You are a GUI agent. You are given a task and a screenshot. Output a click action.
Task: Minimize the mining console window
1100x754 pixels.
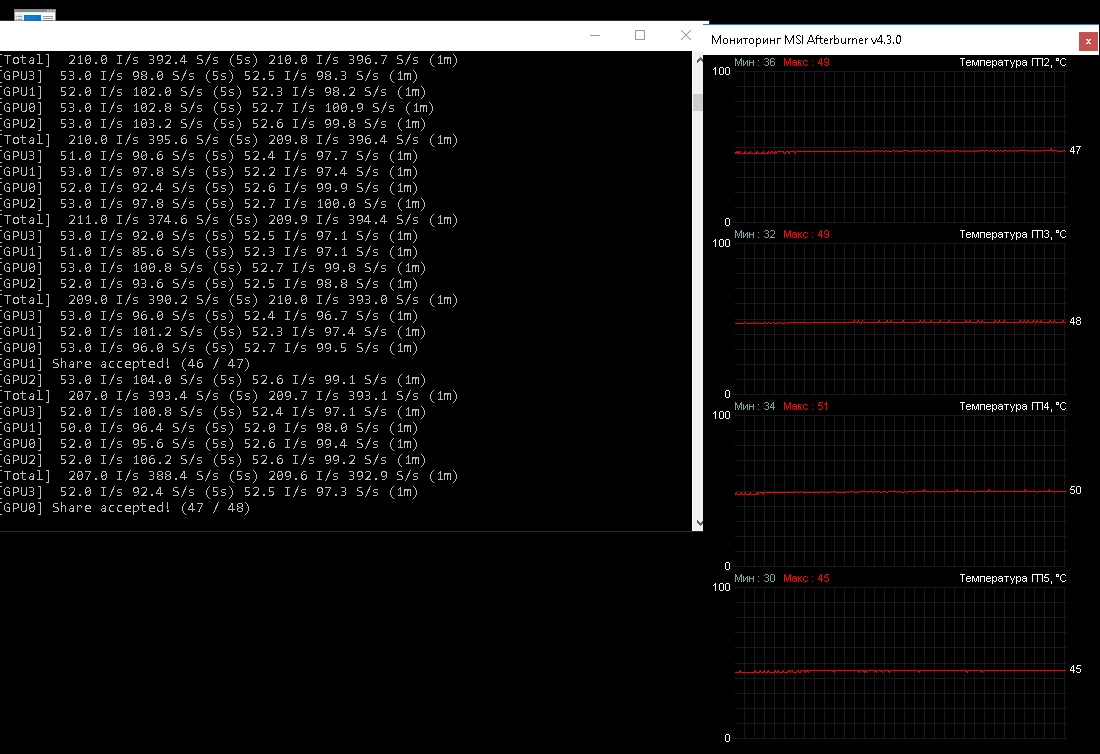pyautogui.click(x=596, y=35)
